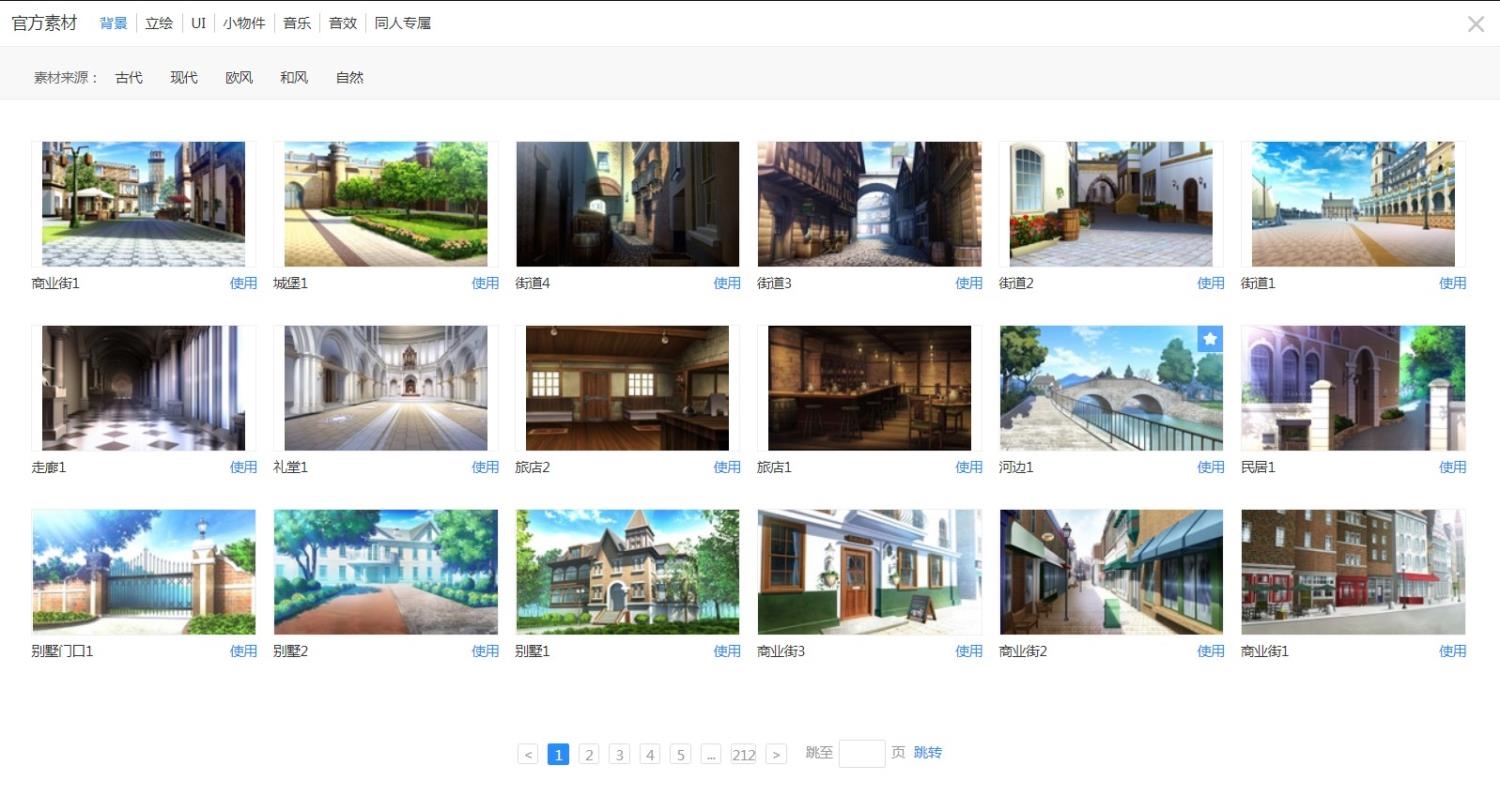This screenshot has width=1500, height=796.
Task: Use the 礼堂1 background
Action: click(485, 467)
